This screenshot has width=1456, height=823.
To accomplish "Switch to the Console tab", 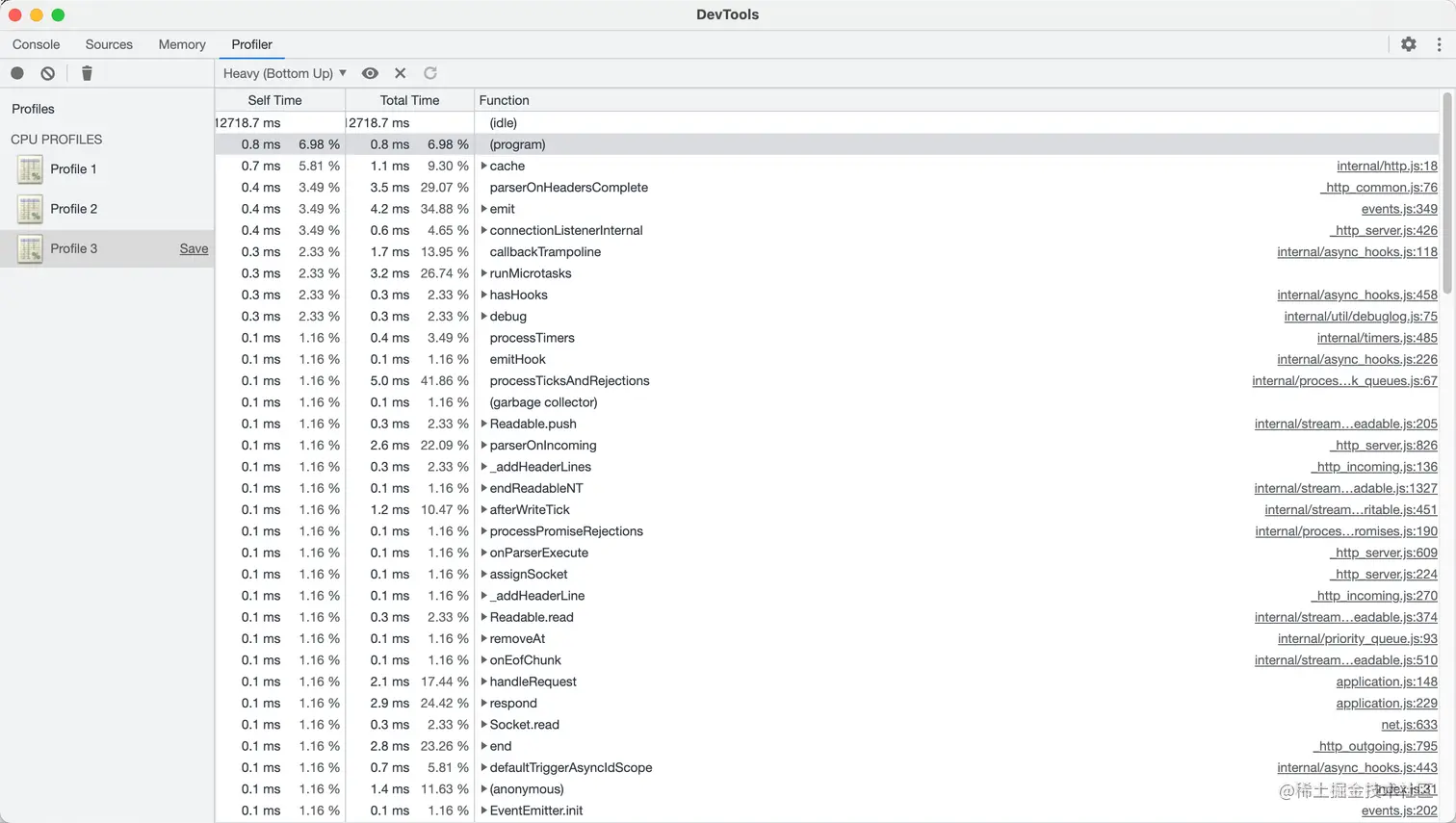I will [x=37, y=44].
